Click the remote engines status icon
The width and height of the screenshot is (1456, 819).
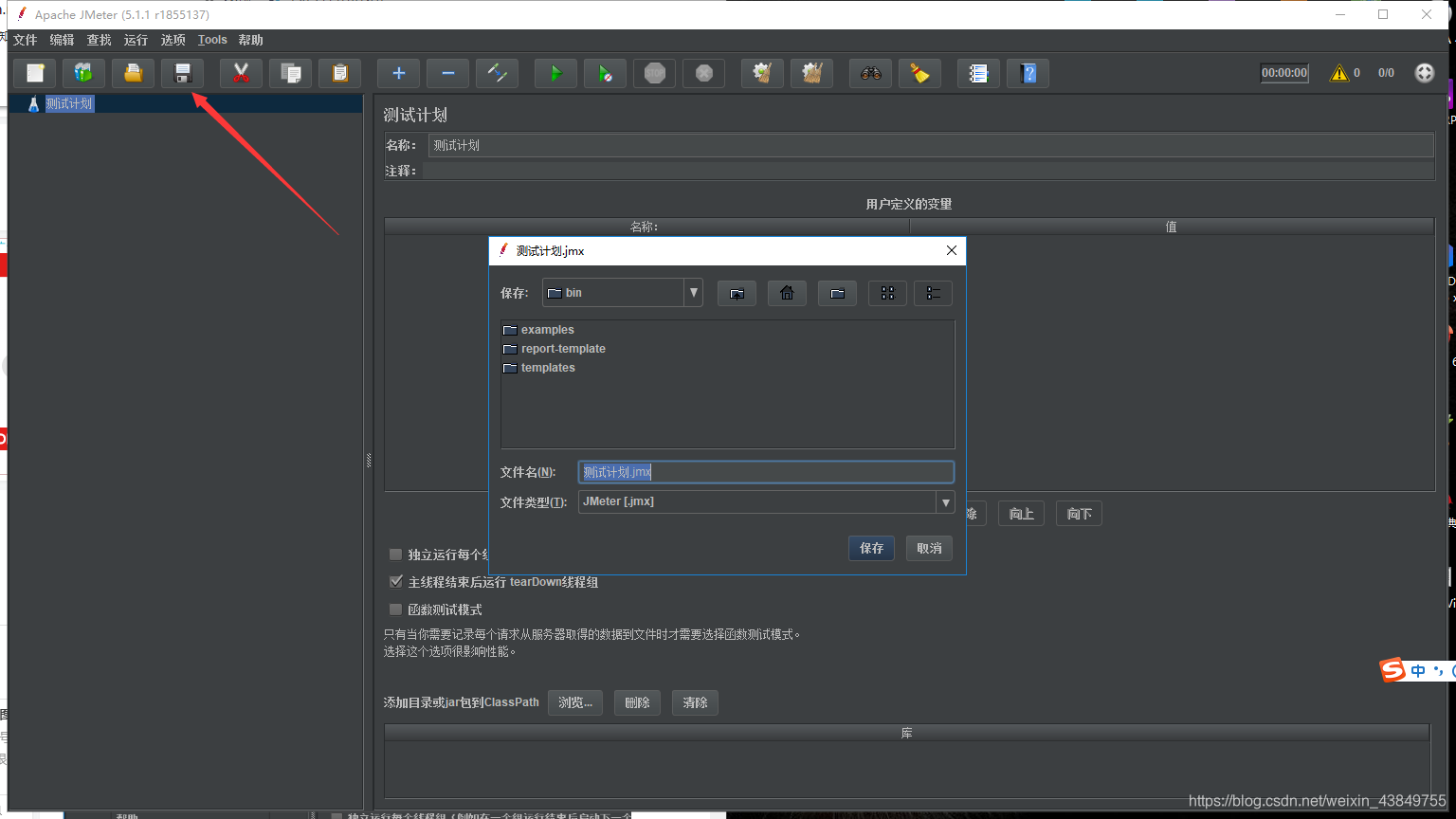coord(1425,73)
